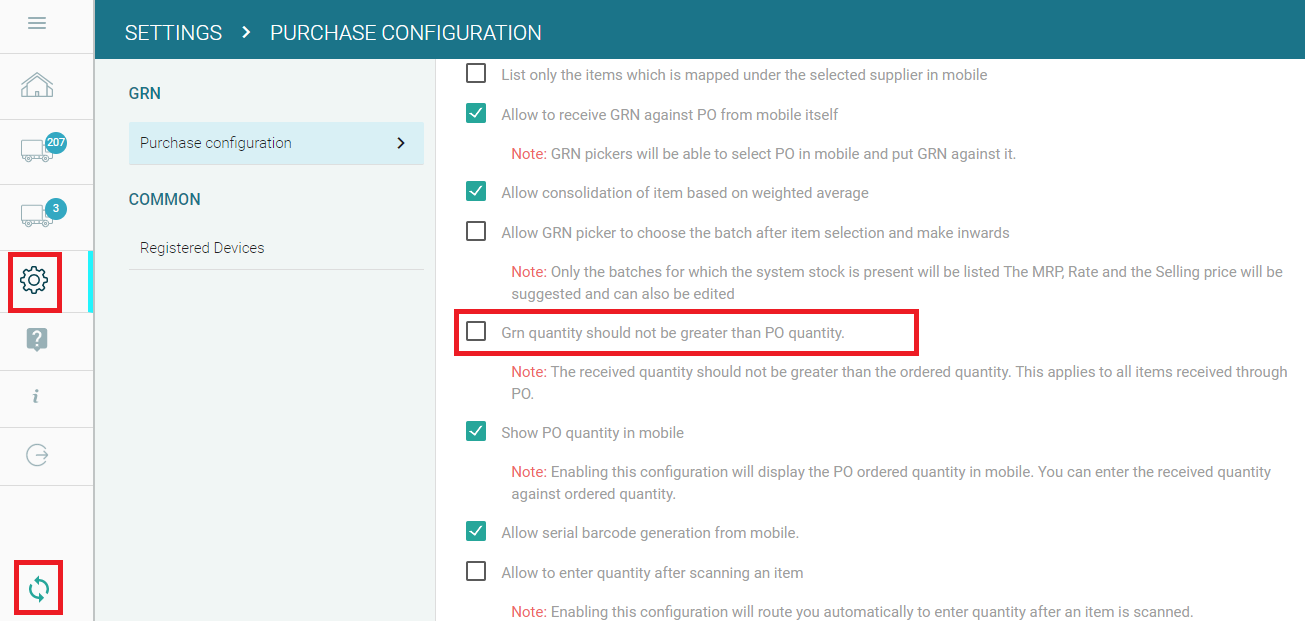The height and width of the screenshot is (621, 1305).
Task: Open Registered Devices menu item
Action: tap(202, 248)
